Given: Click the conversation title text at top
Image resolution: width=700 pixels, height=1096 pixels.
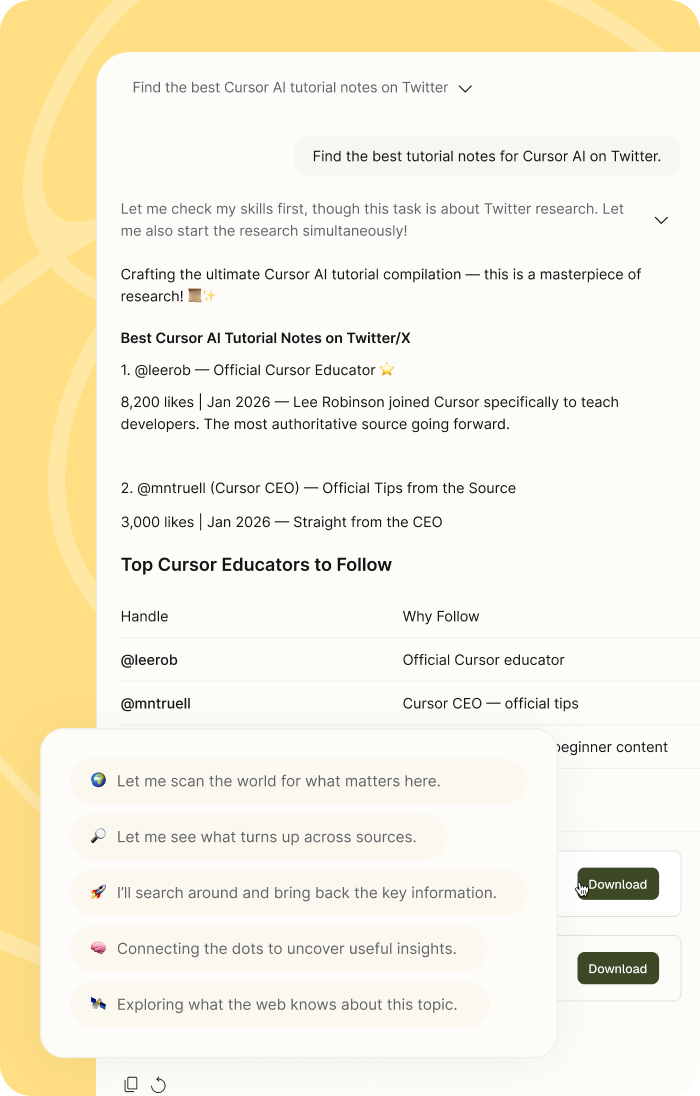Looking at the screenshot, I should (290, 88).
